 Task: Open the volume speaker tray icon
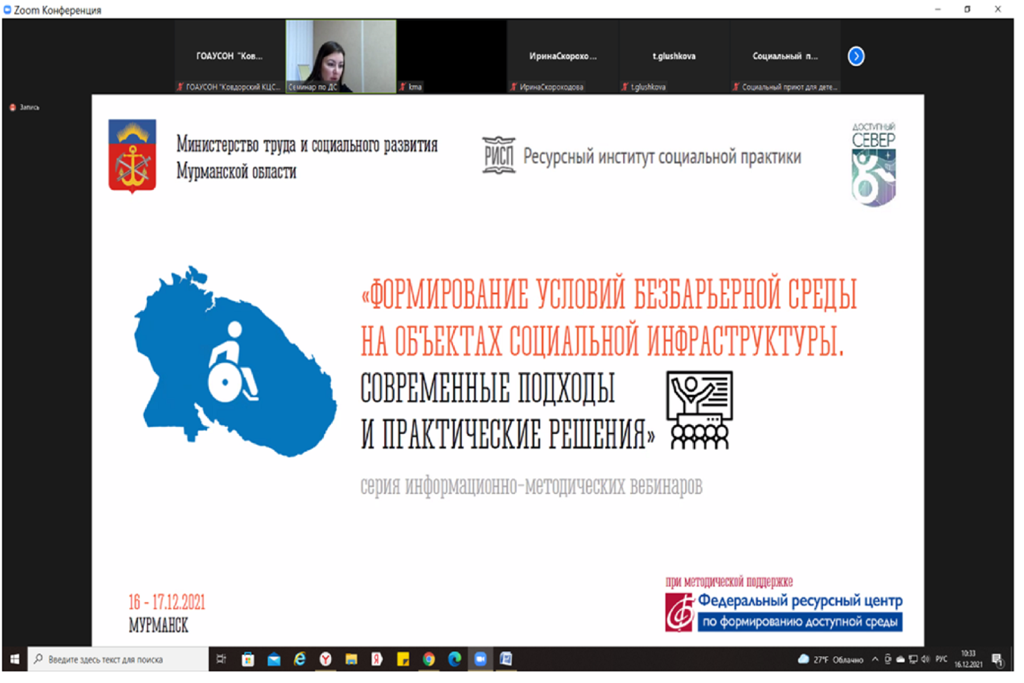tap(925, 659)
